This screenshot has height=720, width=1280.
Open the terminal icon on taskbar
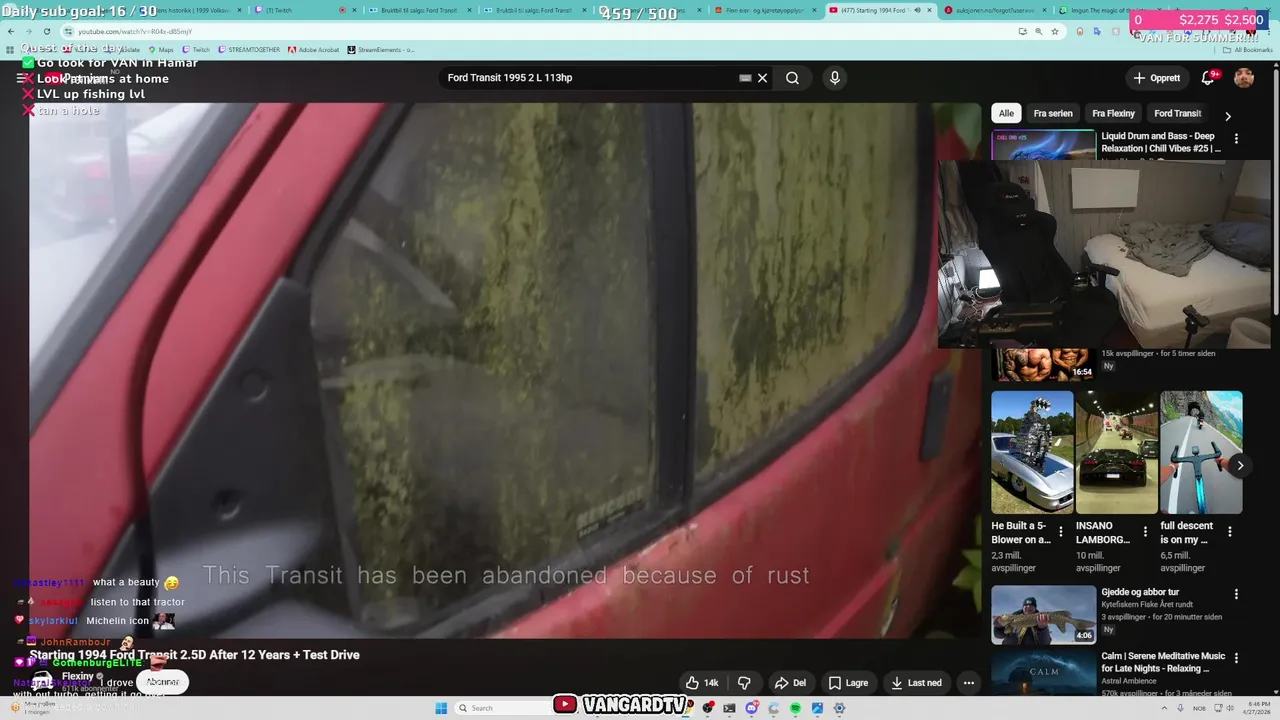(x=730, y=708)
